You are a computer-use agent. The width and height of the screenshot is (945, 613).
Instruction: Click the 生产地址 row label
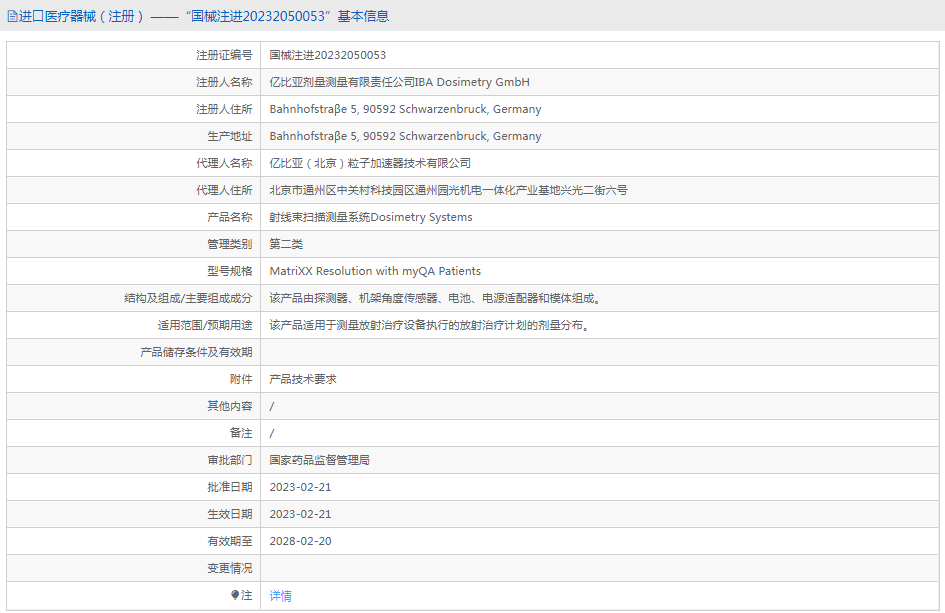pyautogui.click(x=230, y=136)
